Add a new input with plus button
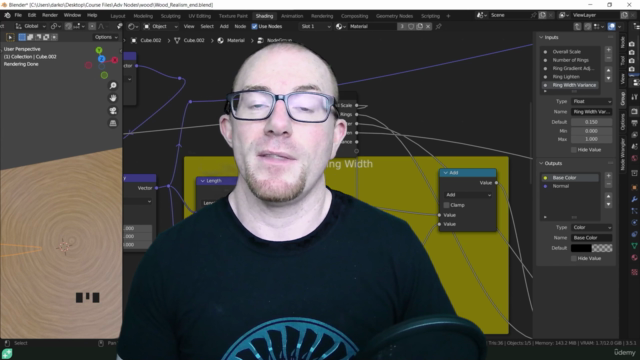The height and width of the screenshot is (360, 640). point(609,50)
